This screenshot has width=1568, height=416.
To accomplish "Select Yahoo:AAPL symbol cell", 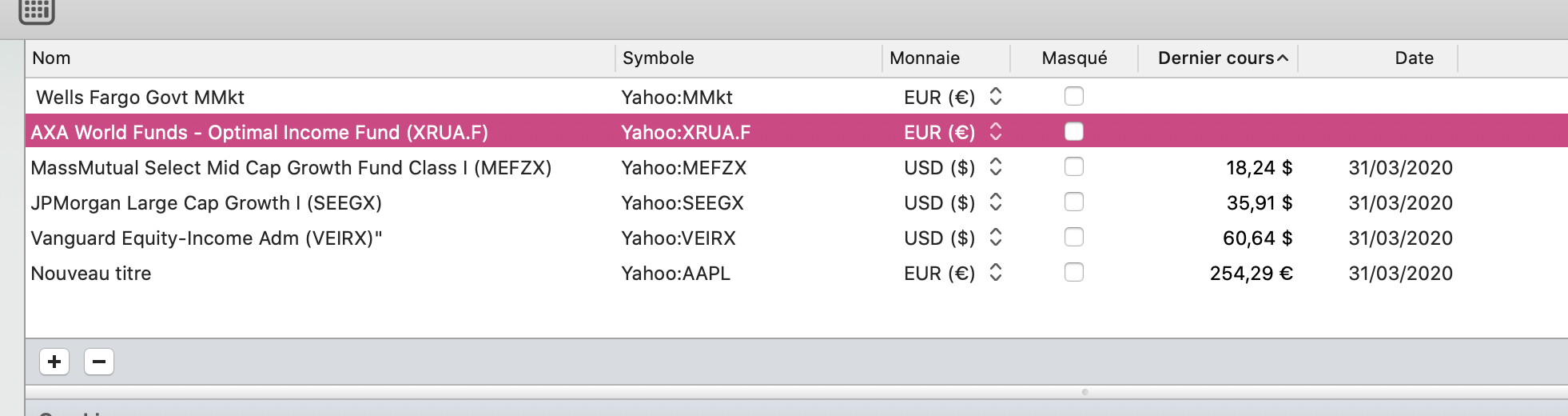I will (x=676, y=274).
